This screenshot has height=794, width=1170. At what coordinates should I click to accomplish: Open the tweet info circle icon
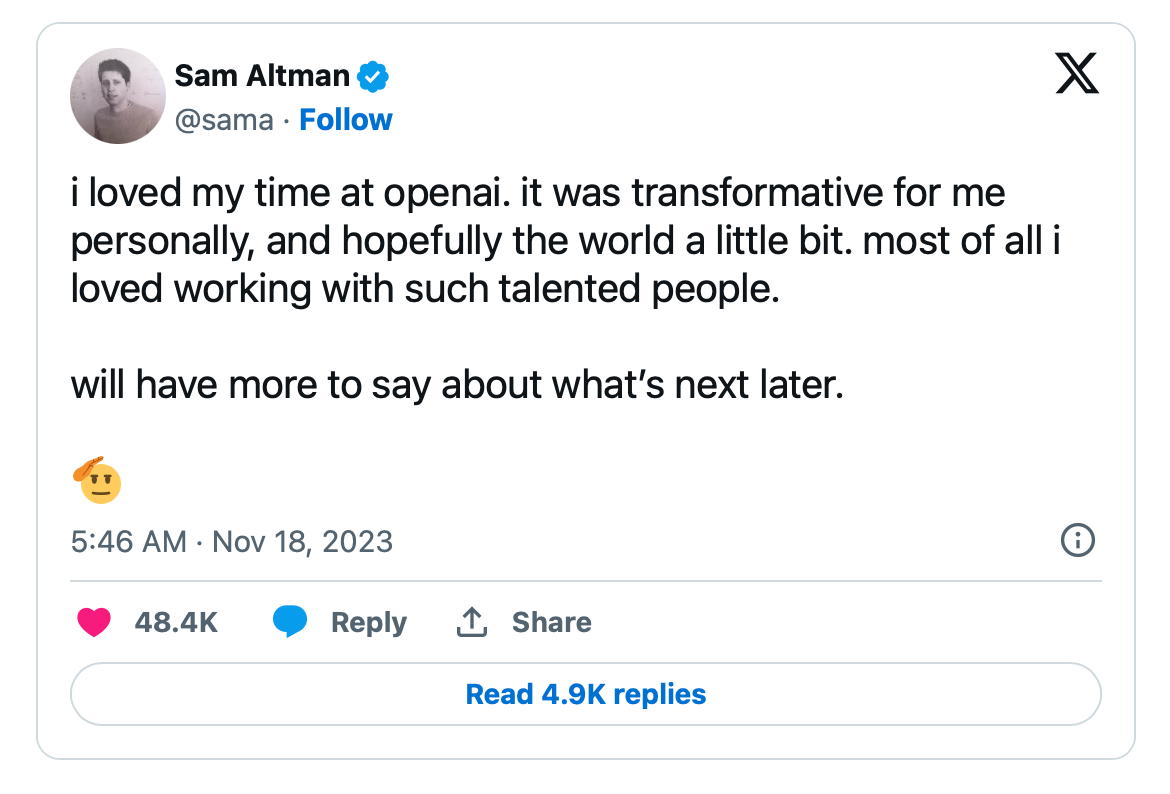point(1076,541)
